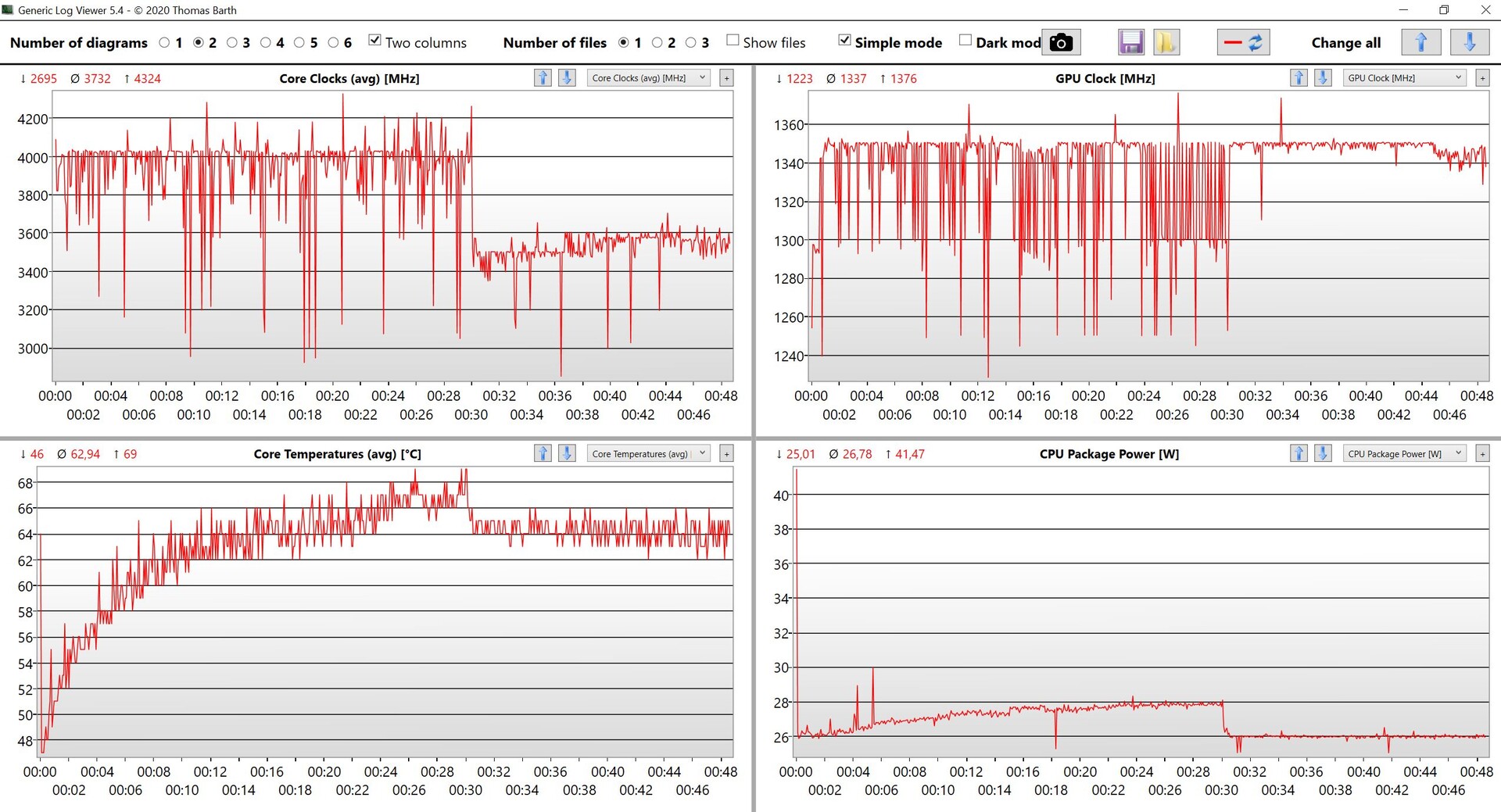Set number of files to 1

[x=623, y=43]
